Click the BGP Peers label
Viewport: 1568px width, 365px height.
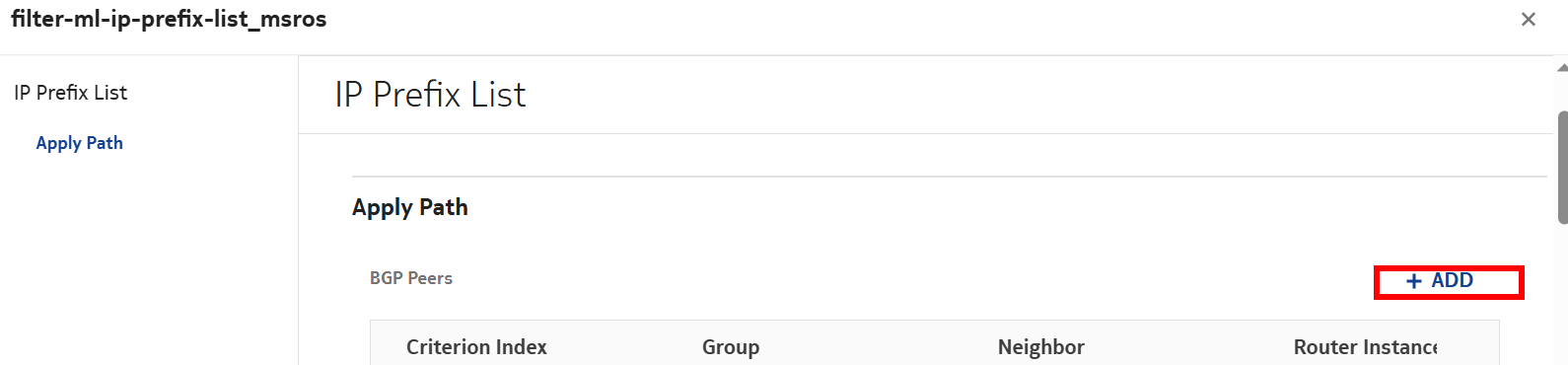[x=411, y=278]
